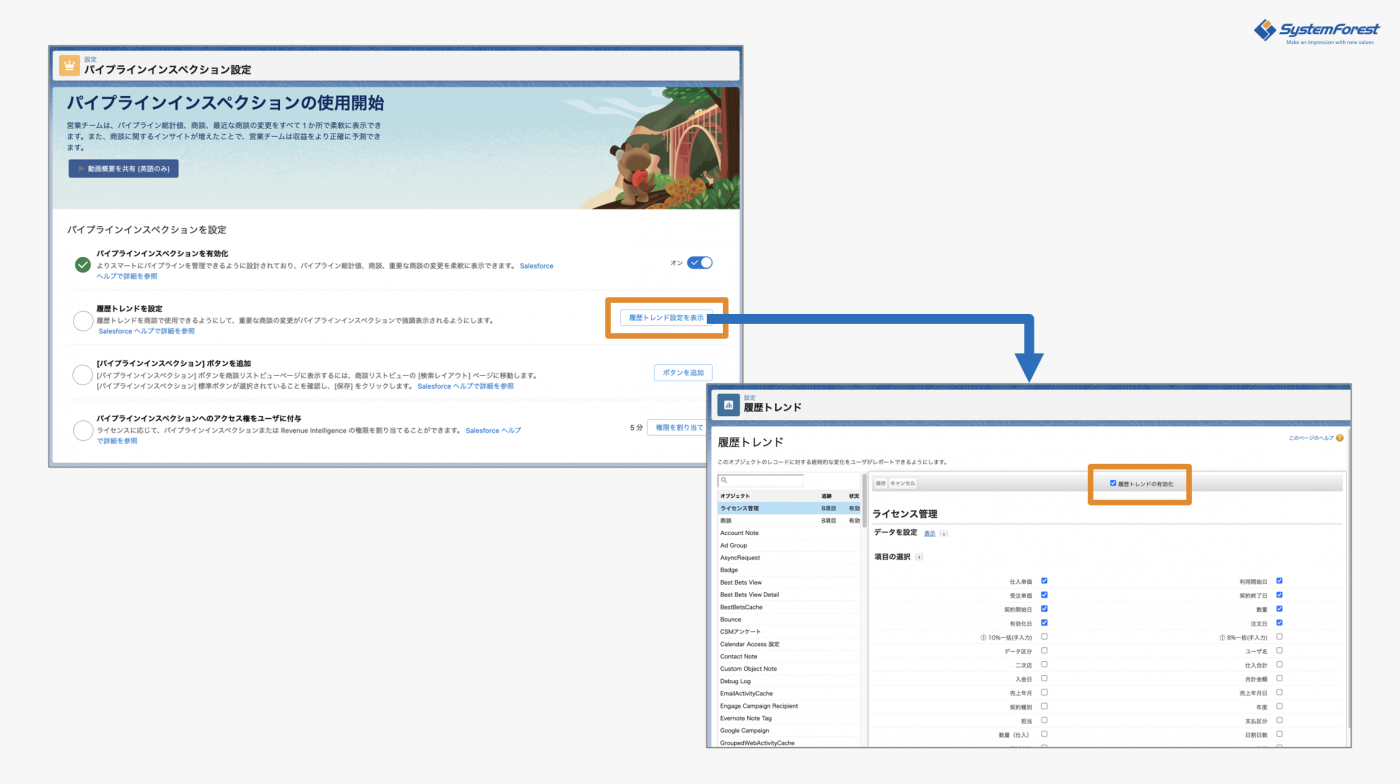Viewport: 1400px width, 784px height.
Task: Uncheck the 注文日 field checkbox
Action: coord(1279,622)
